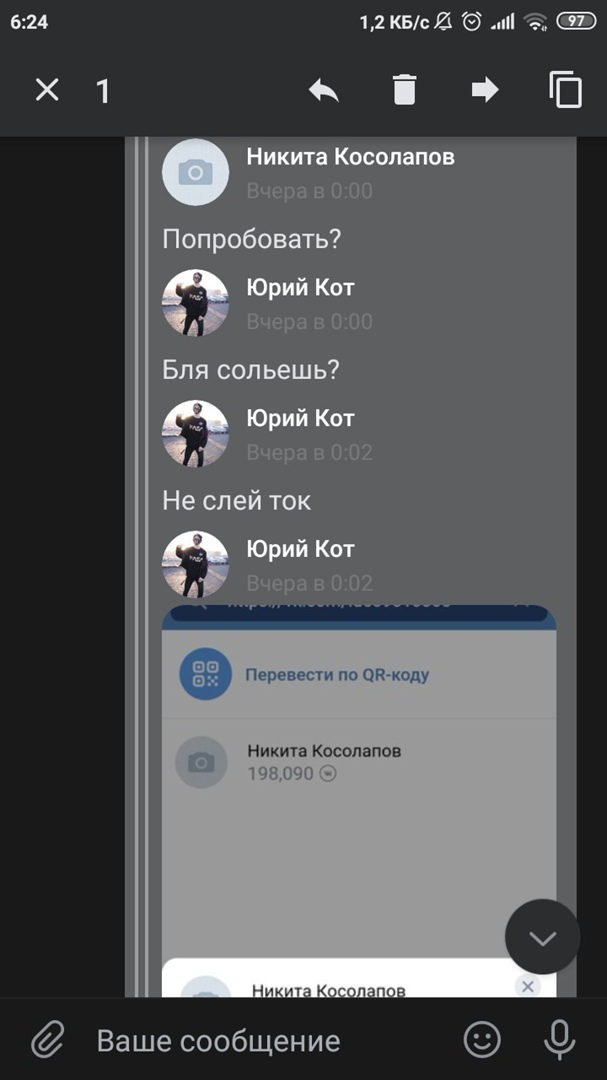Image resolution: width=607 pixels, height=1080 pixels.
Task: Forward the selected message arrow
Action: pos(485,90)
